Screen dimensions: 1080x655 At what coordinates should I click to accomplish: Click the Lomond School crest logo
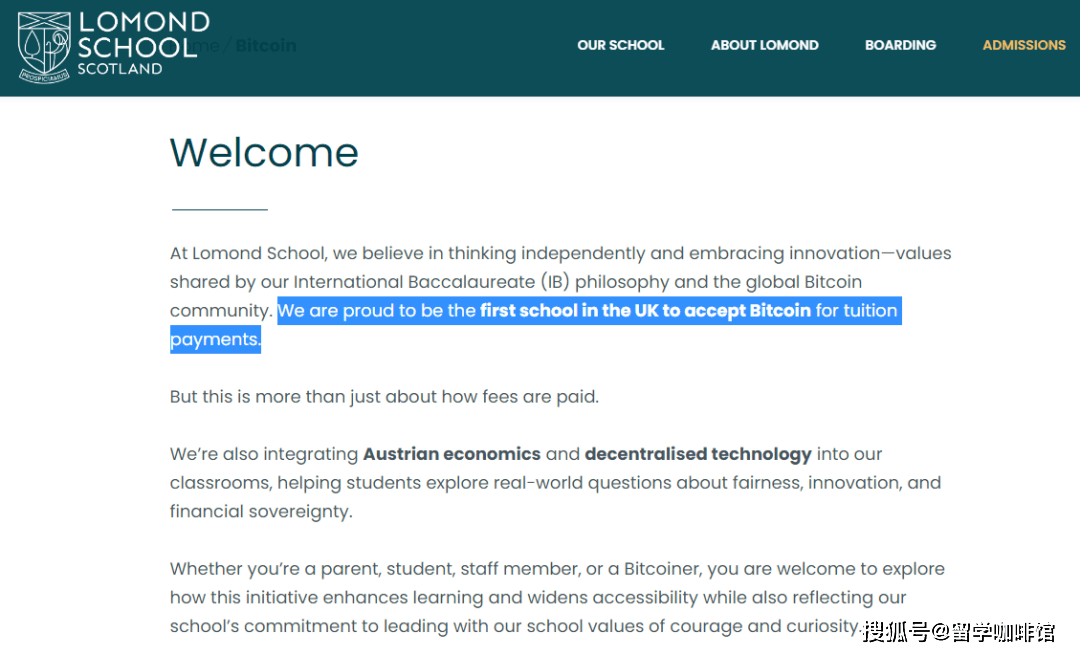click(44, 48)
